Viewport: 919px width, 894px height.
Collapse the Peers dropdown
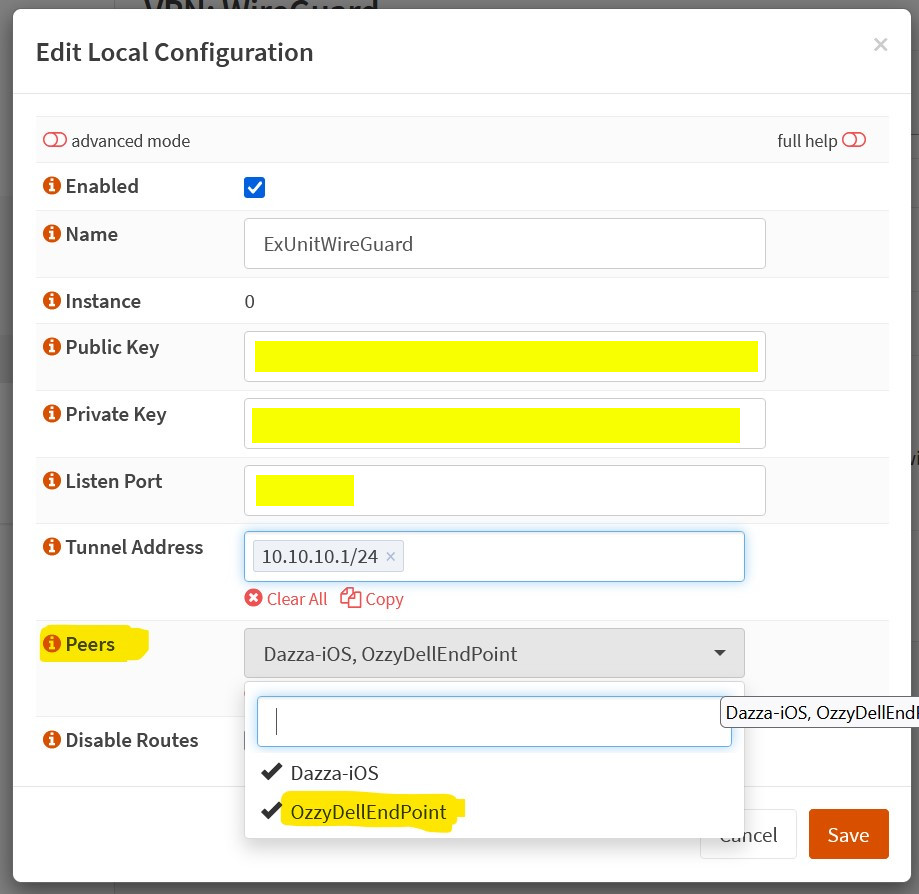pyautogui.click(x=494, y=653)
